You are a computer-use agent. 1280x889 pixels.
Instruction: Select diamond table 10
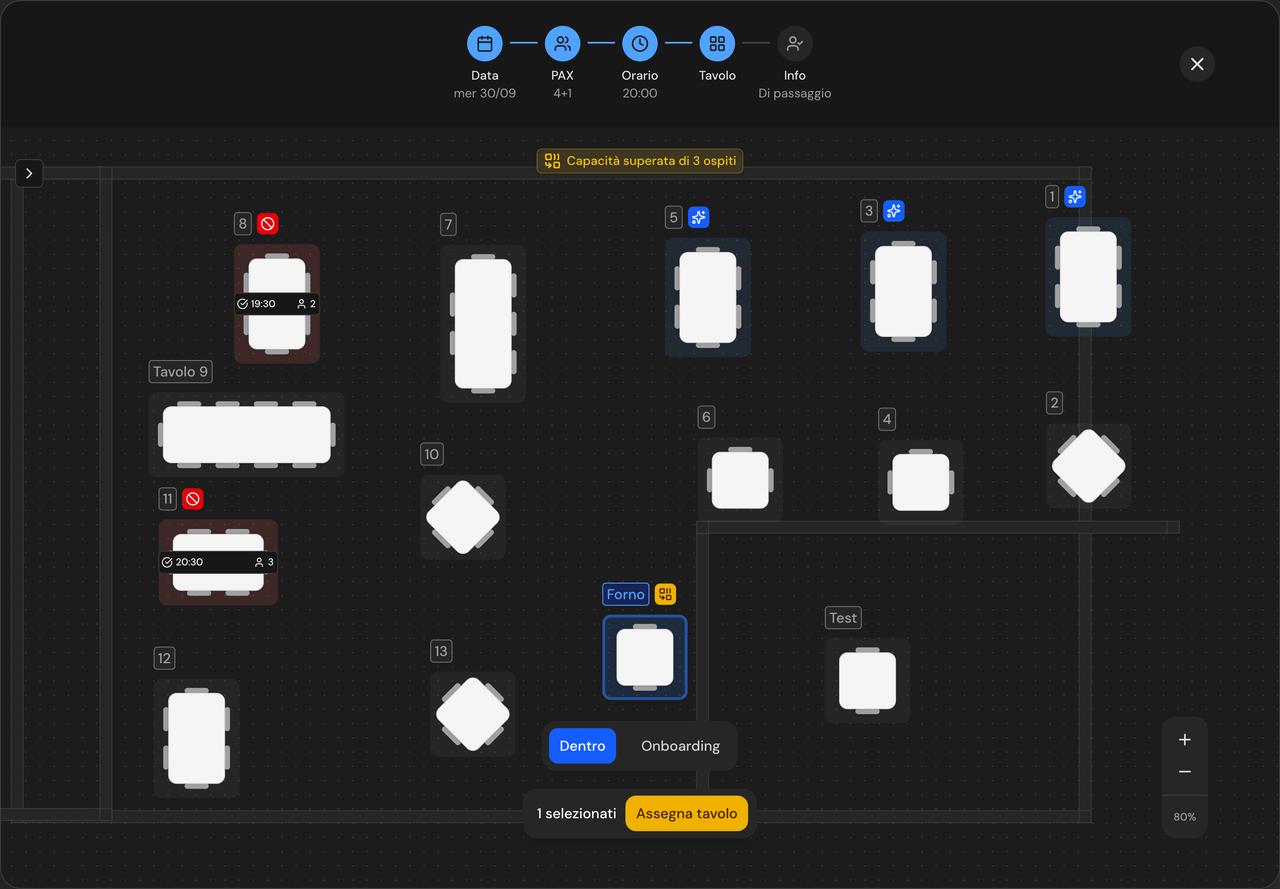coord(463,517)
